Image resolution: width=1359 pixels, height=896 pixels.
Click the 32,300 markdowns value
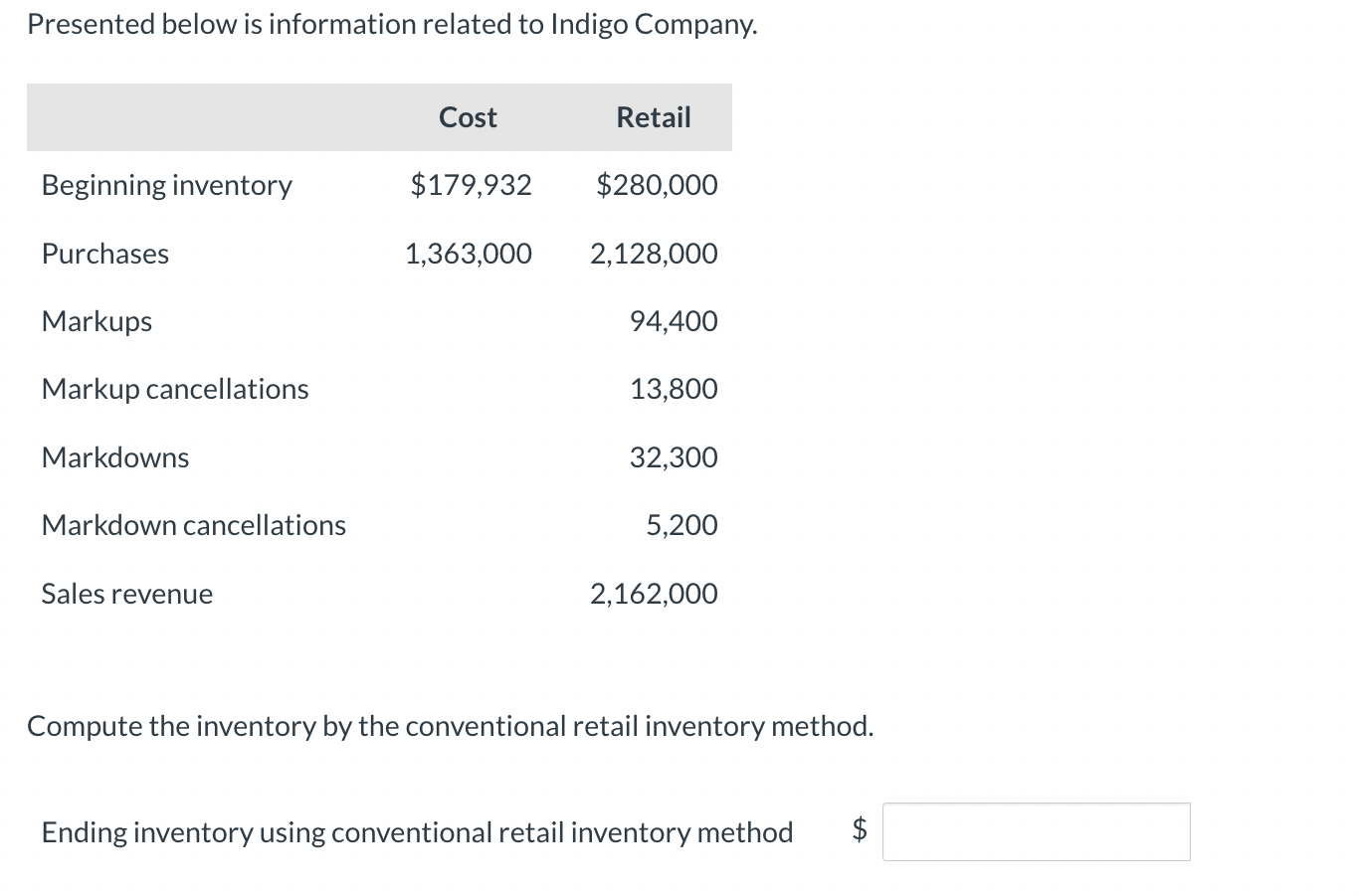click(674, 457)
